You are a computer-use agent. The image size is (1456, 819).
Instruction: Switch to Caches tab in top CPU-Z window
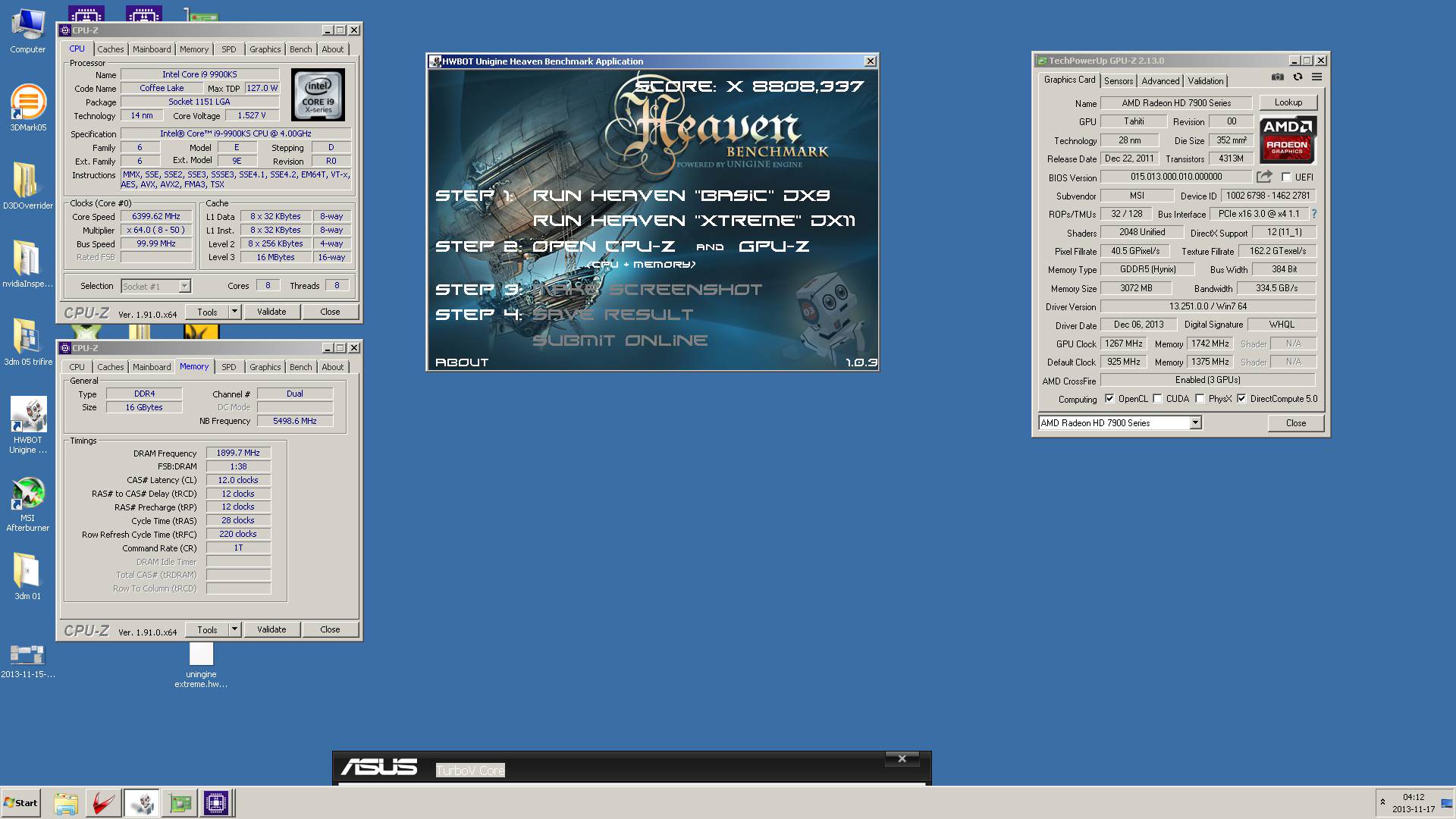tap(110, 49)
